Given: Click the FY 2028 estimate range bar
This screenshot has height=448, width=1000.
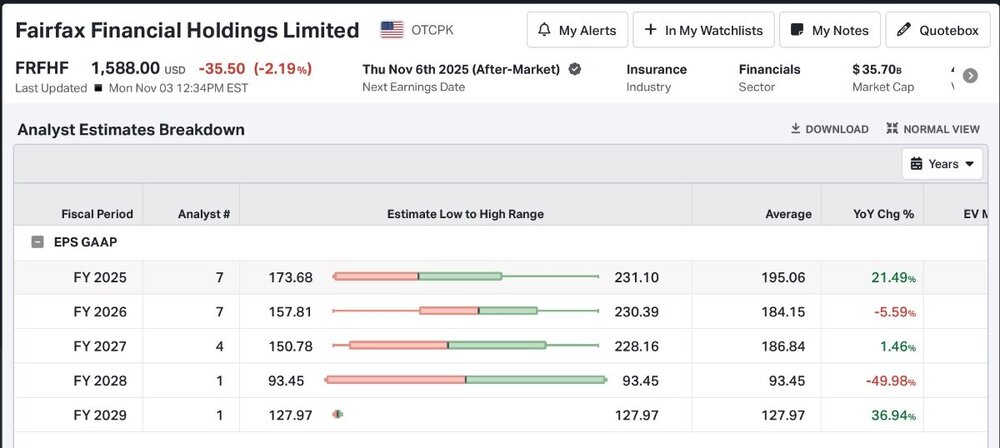Looking at the screenshot, I should (x=466, y=380).
